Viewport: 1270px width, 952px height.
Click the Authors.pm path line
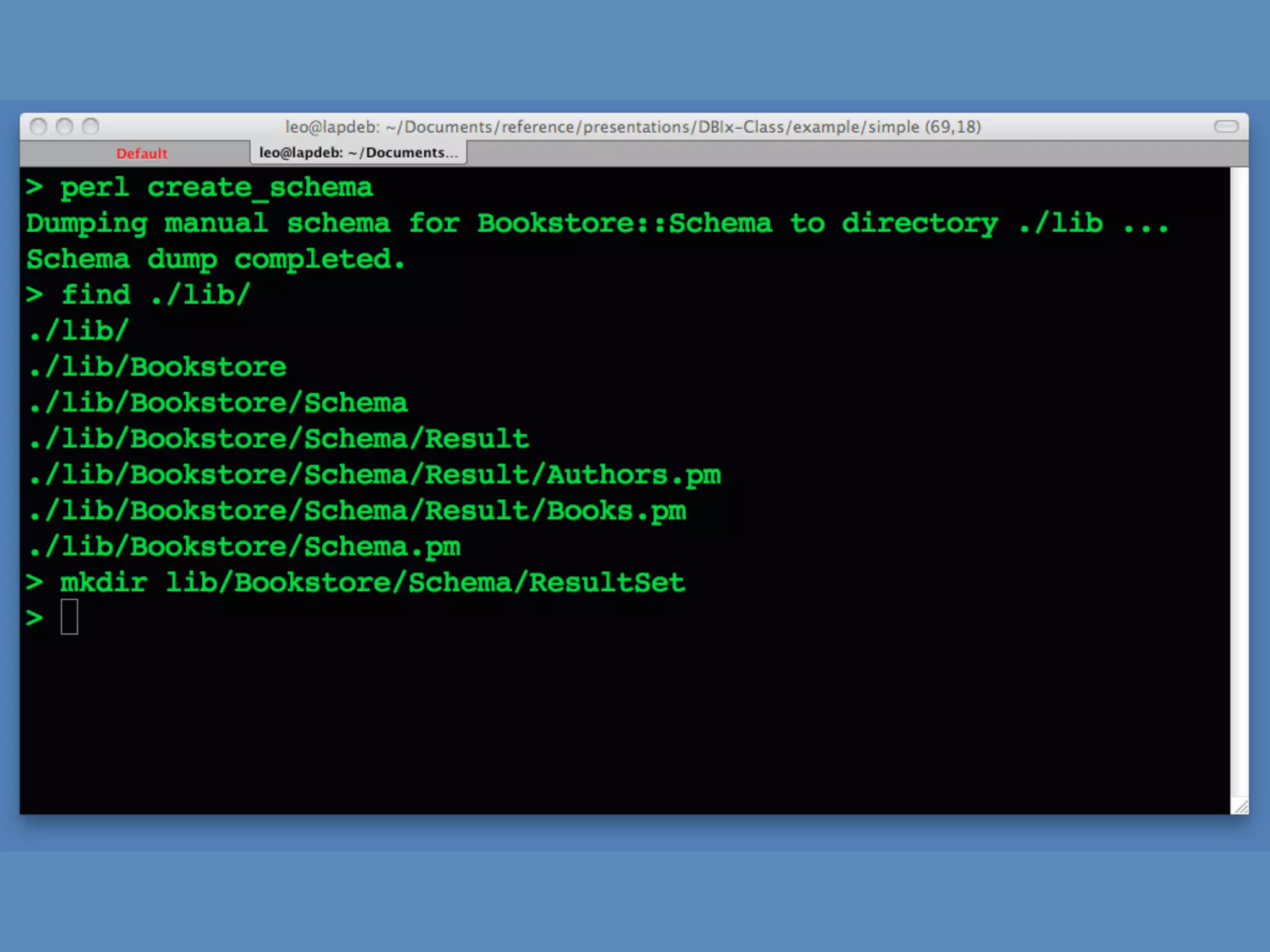[x=375, y=475]
